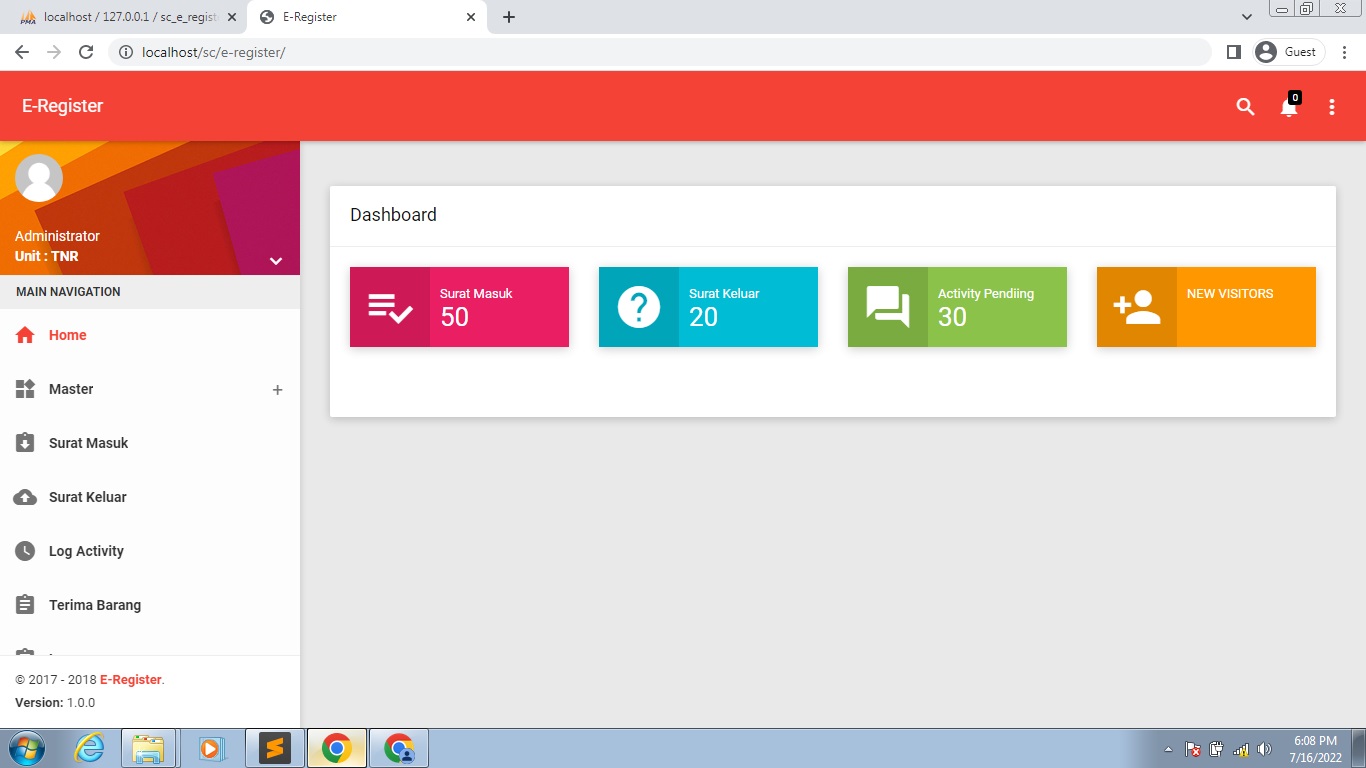Open Log Activity in the sidebar
This screenshot has height=768, width=1366.
pyautogui.click(x=86, y=551)
